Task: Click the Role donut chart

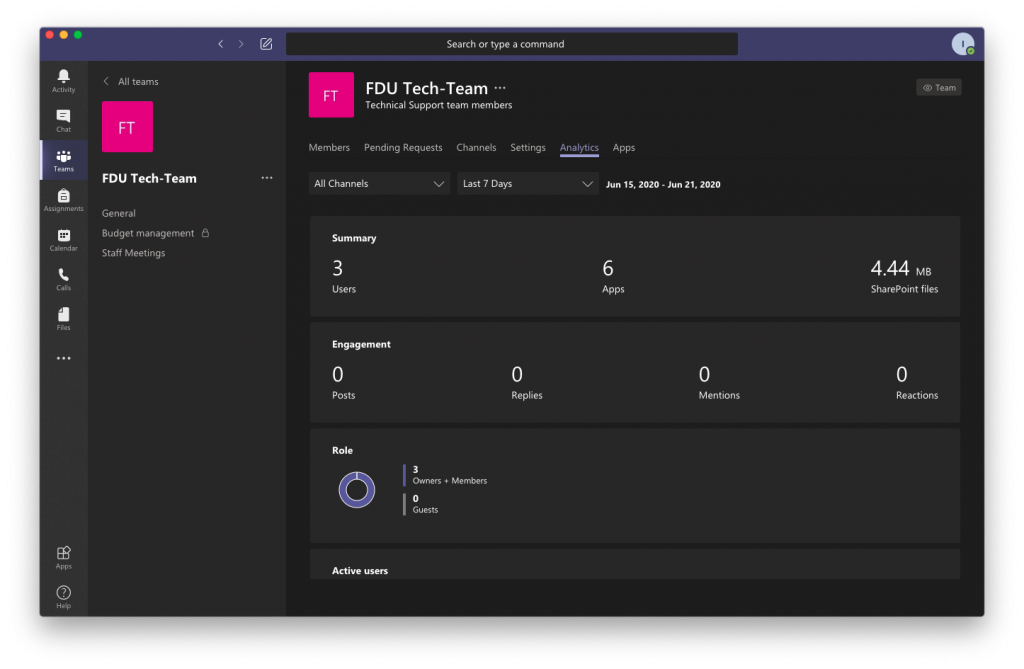Action: tap(357, 489)
